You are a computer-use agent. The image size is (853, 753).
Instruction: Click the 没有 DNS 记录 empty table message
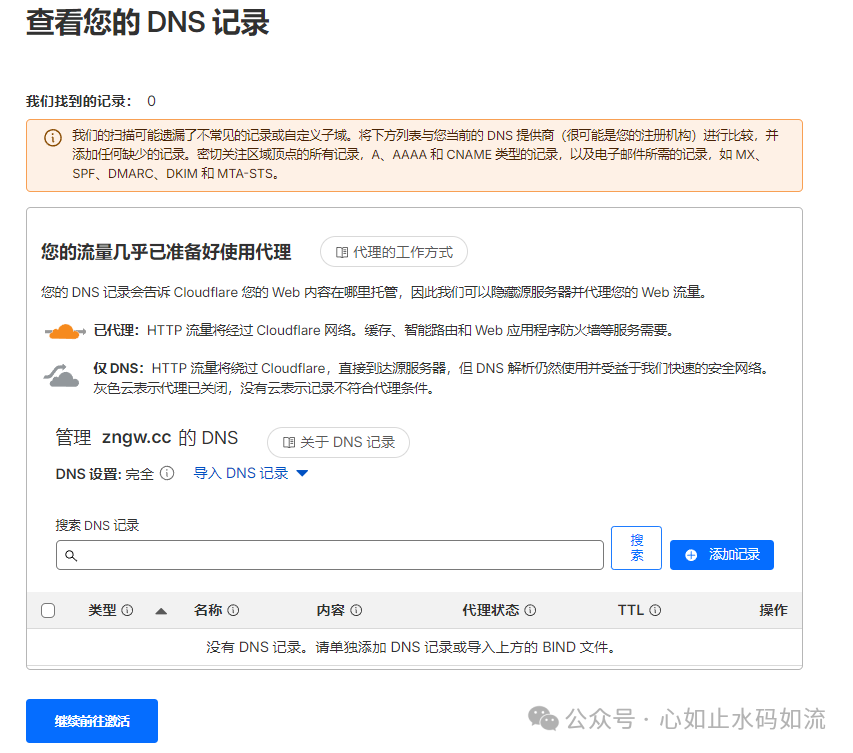pos(411,647)
